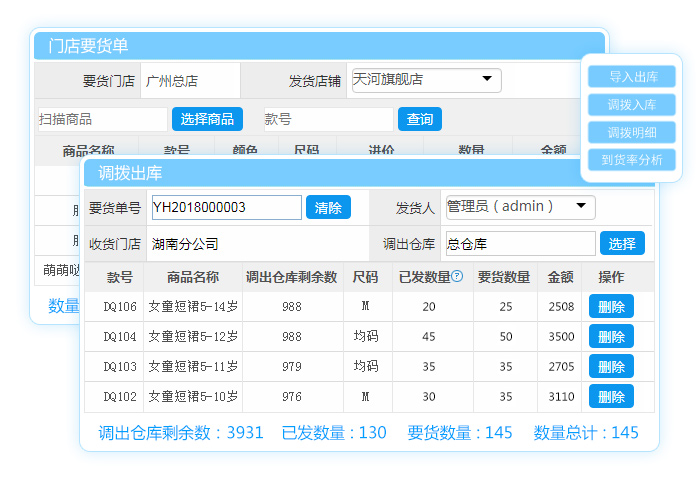The width and height of the screenshot is (698, 489).
Task: Delete the DQ102 row
Action: (x=611, y=396)
